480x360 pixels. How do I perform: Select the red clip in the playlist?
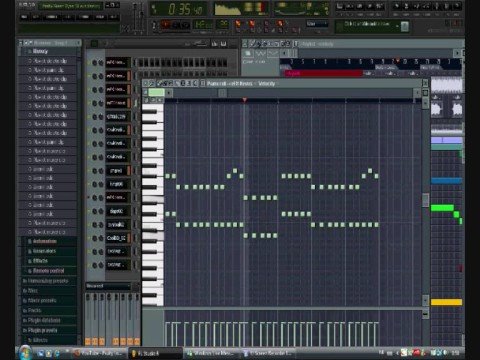click(x=324, y=73)
